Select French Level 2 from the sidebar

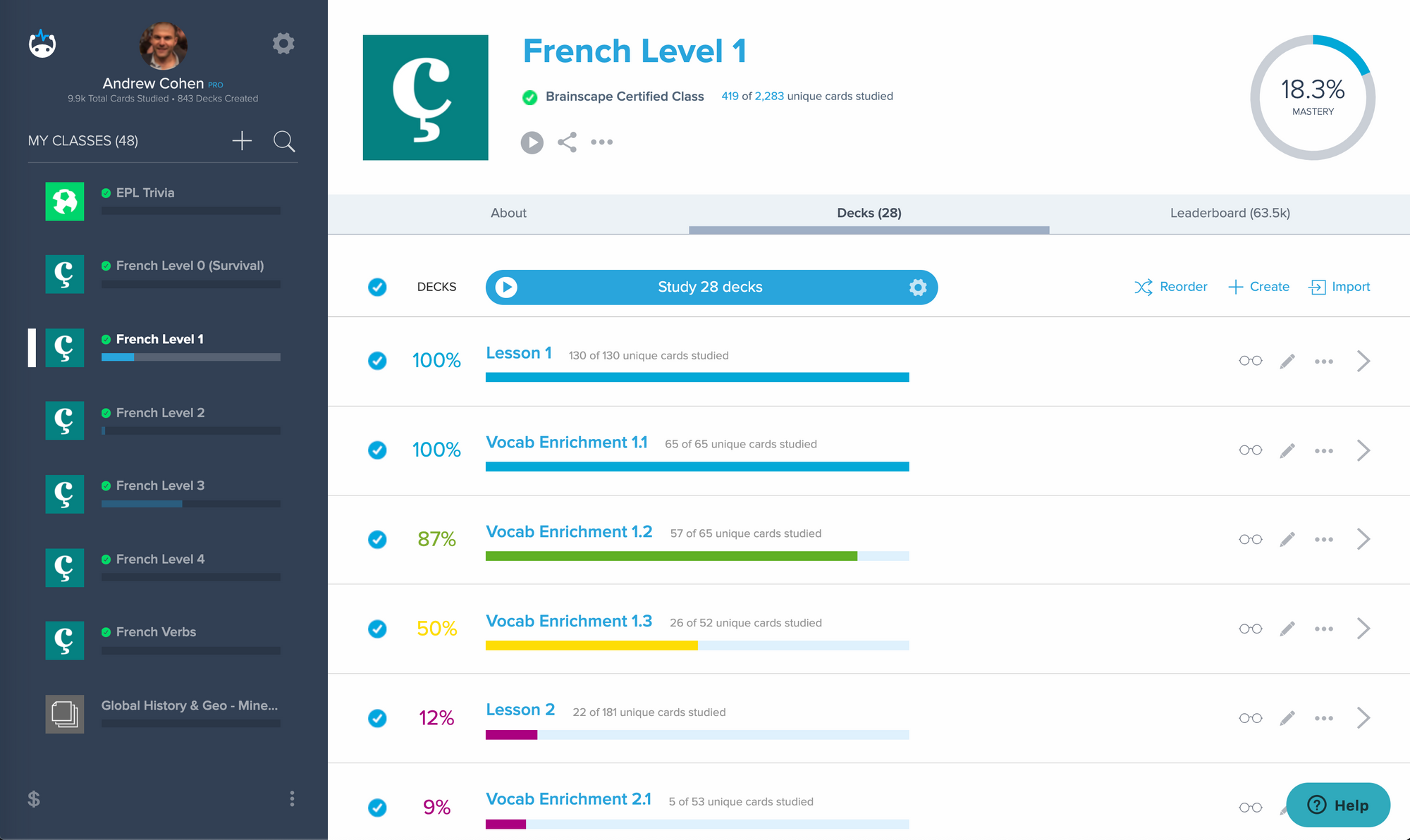pos(162,412)
